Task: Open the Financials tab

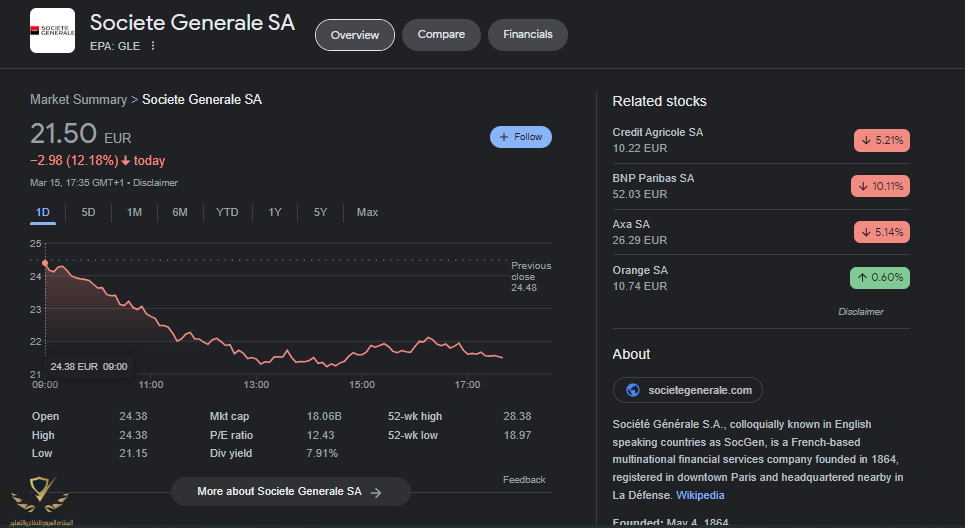Action: [527, 34]
